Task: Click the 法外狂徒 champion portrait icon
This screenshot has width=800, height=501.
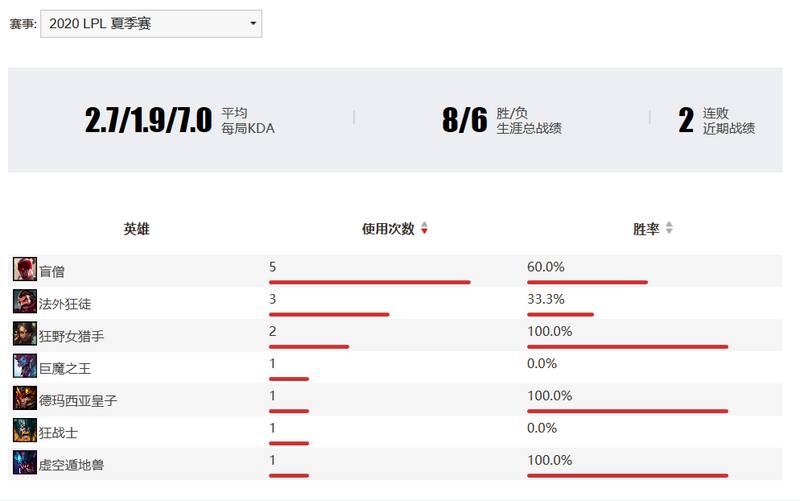Action: (24, 302)
